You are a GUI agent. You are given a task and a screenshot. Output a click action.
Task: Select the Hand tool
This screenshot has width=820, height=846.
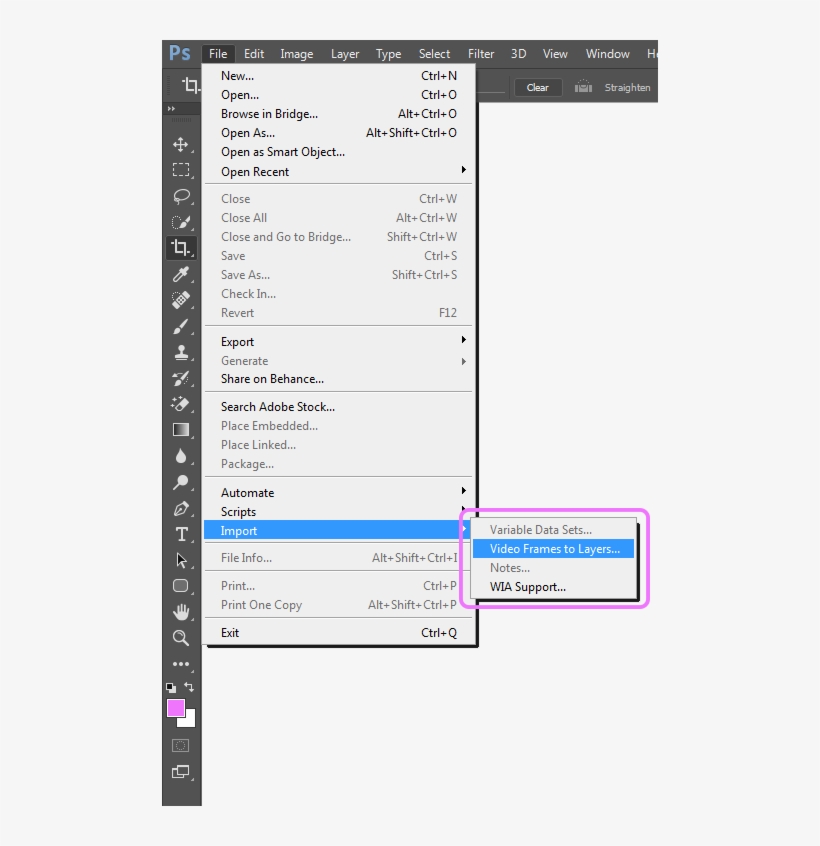pos(181,612)
